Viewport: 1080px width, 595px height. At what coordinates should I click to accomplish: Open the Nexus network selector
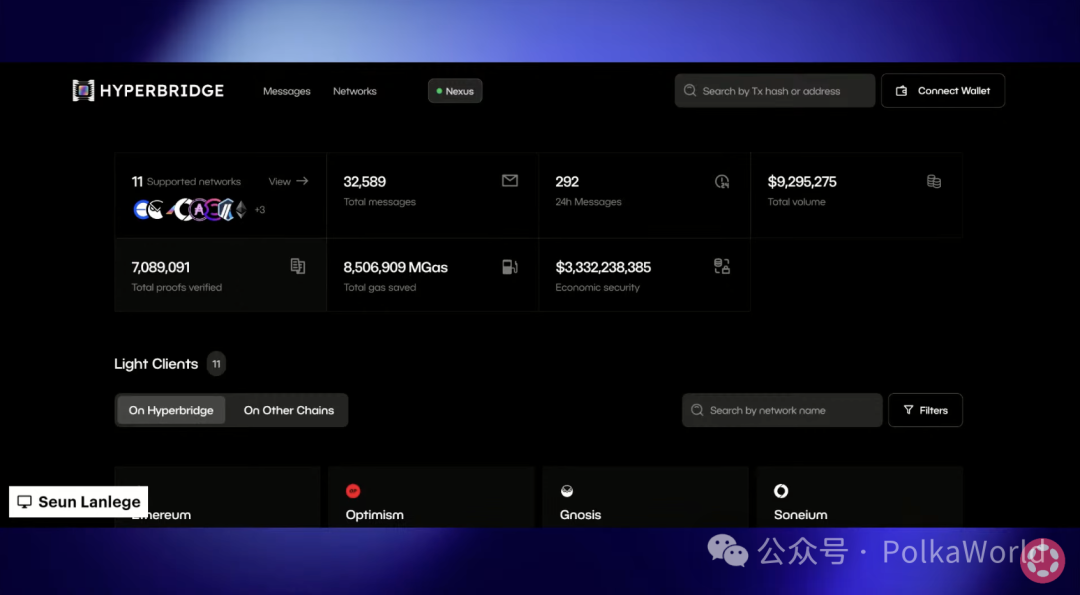click(x=455, y=91)
